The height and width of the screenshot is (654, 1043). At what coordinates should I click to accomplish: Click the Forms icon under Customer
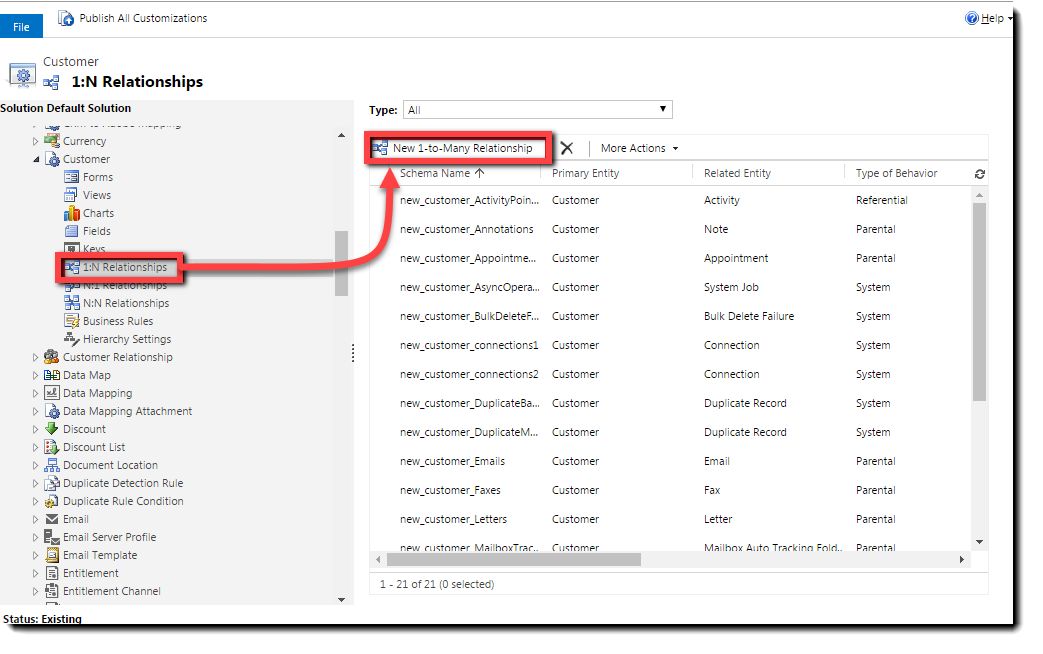[71, 177]
